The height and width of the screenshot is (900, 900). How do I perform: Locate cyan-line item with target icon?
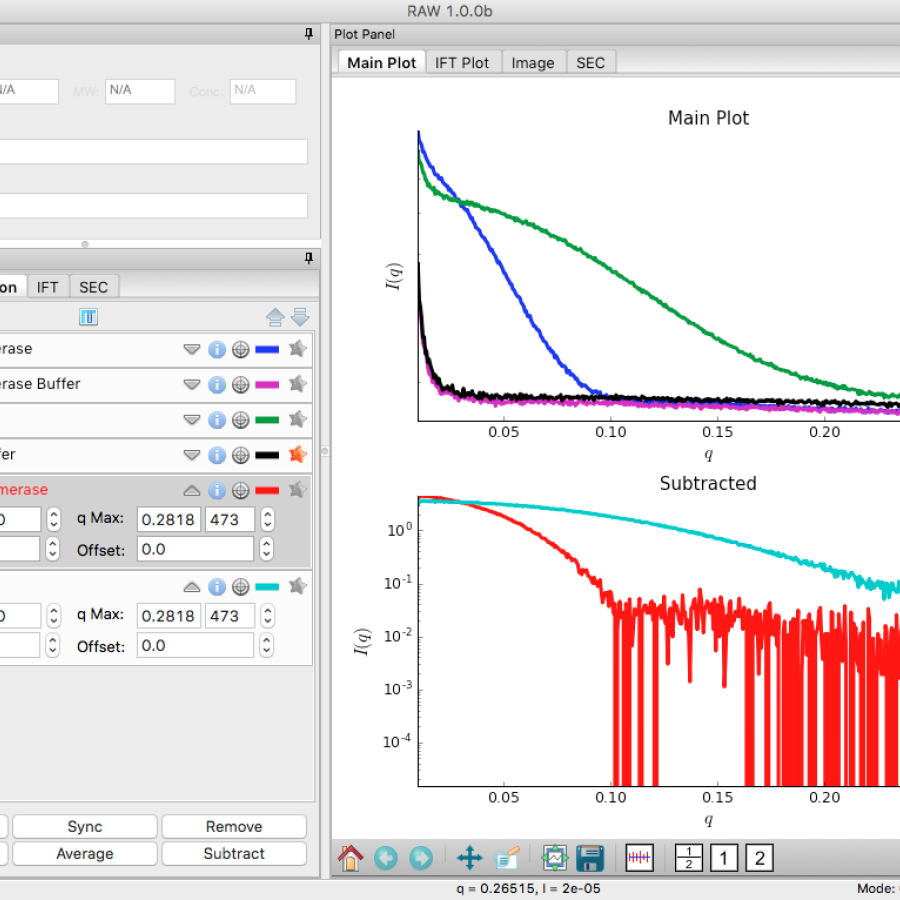240,587
